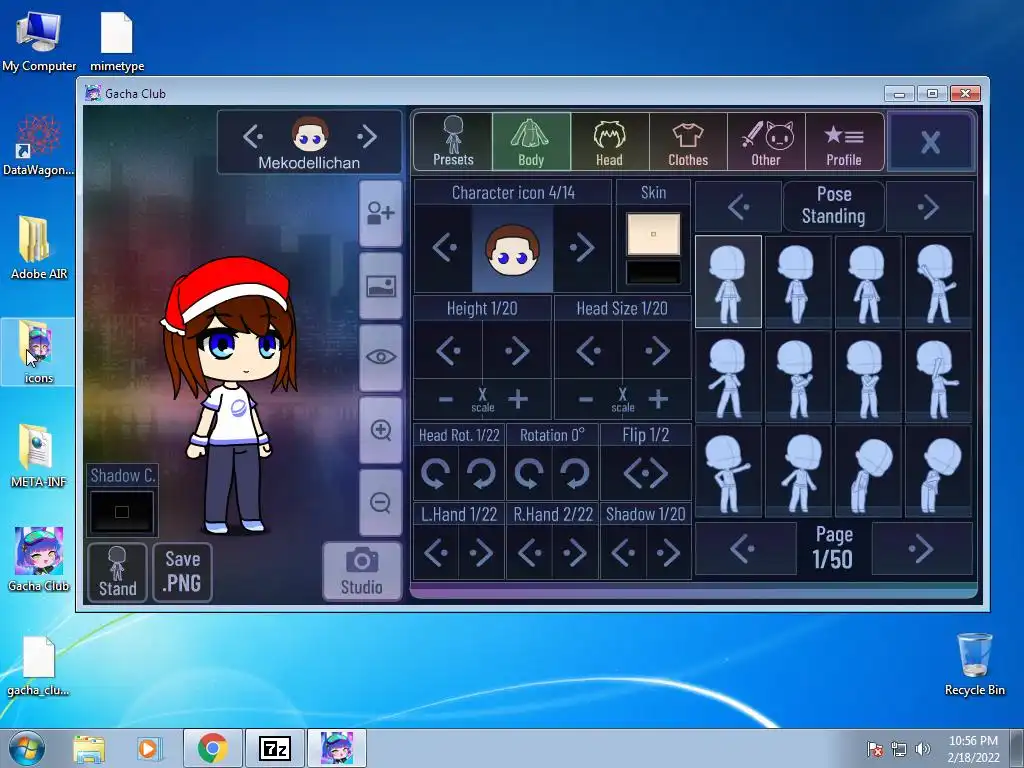Switch to the Body tab
Image resolution: width=1024 pixels, height=768 pixels.
click(x=531, y=142)
